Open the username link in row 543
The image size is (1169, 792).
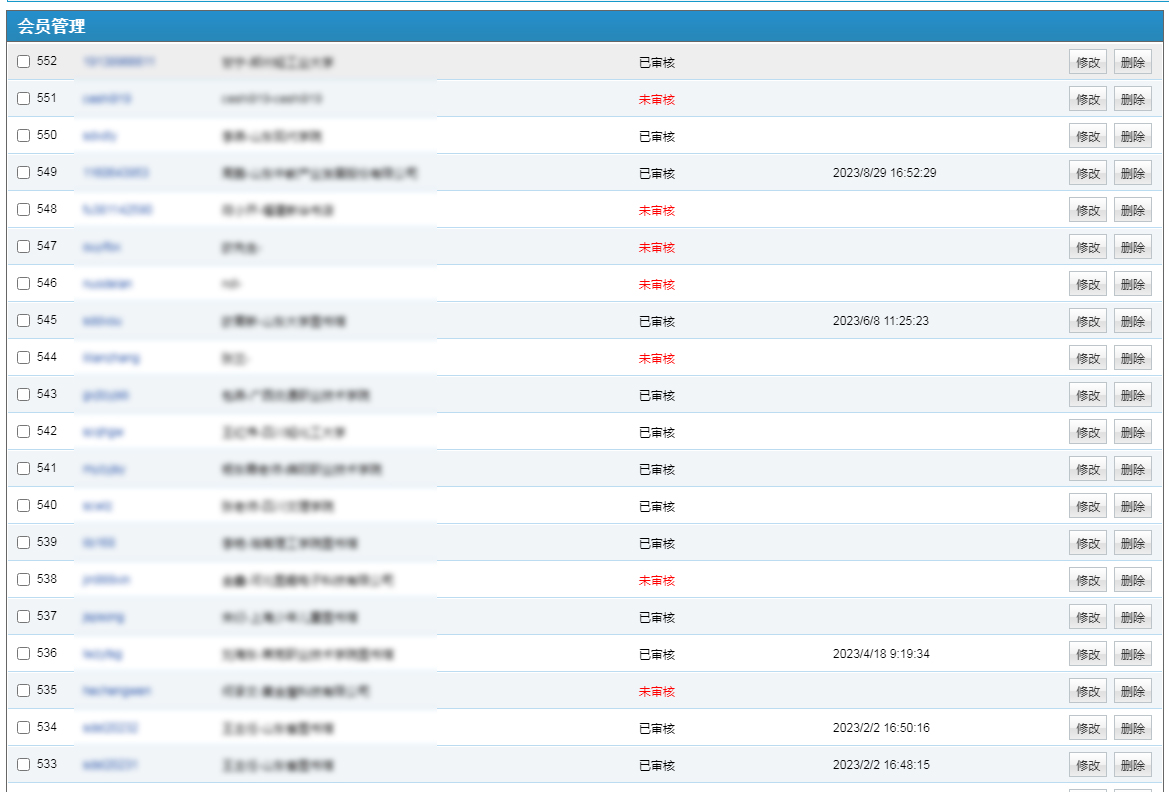tap(106, 395)
